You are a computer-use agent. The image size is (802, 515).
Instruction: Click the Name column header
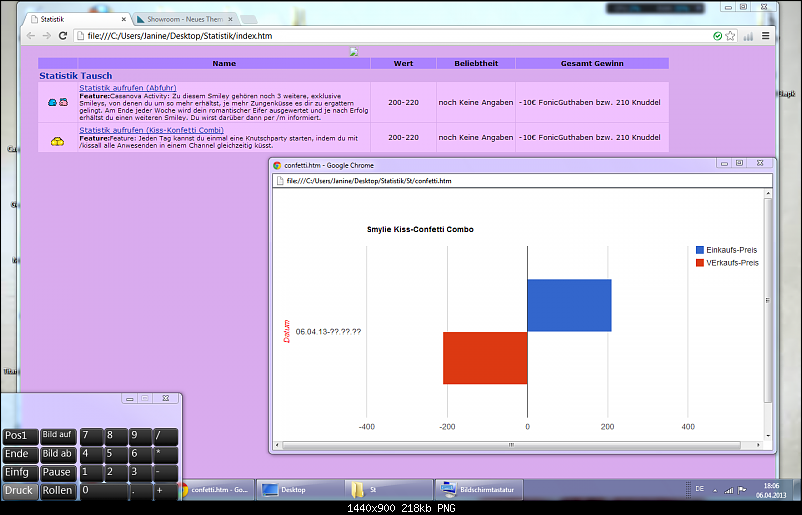tap(224, 63)
